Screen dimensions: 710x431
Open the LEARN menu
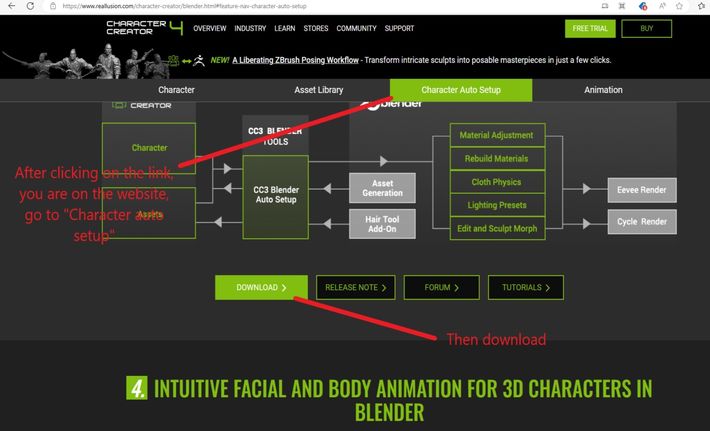pyautogui.click(x=284, y=28)
